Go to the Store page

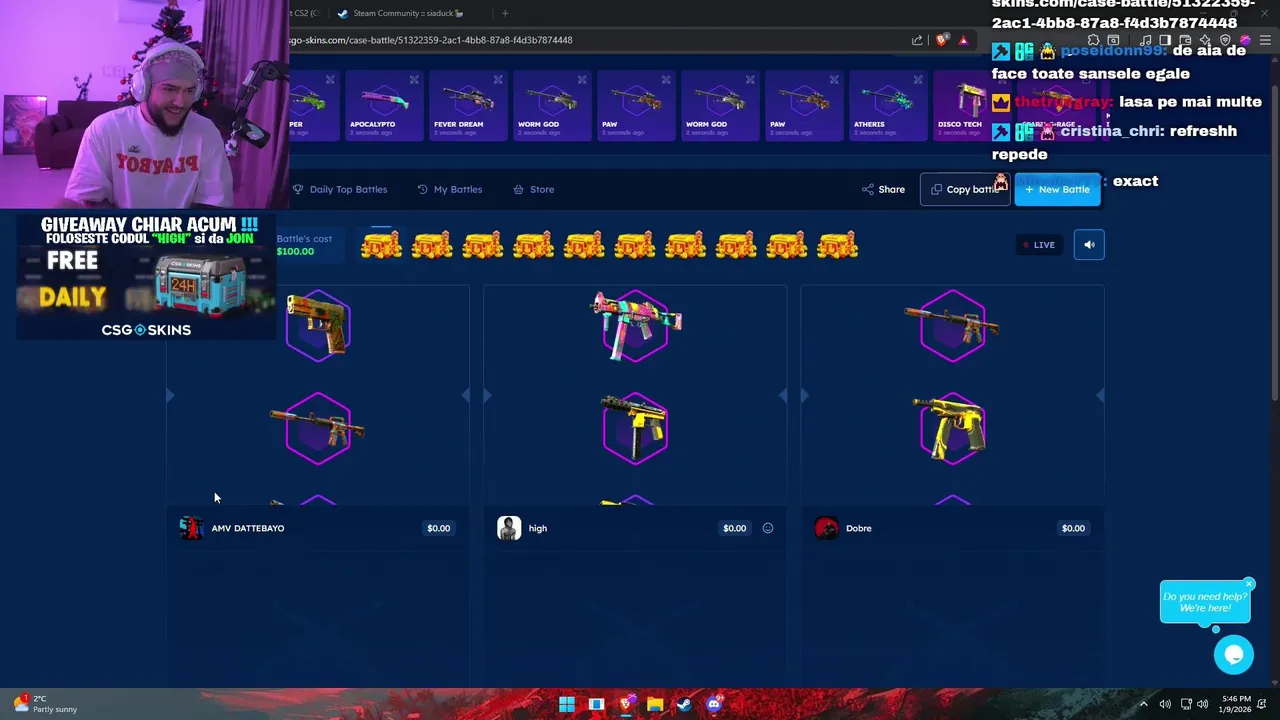(x=533, y=189)
